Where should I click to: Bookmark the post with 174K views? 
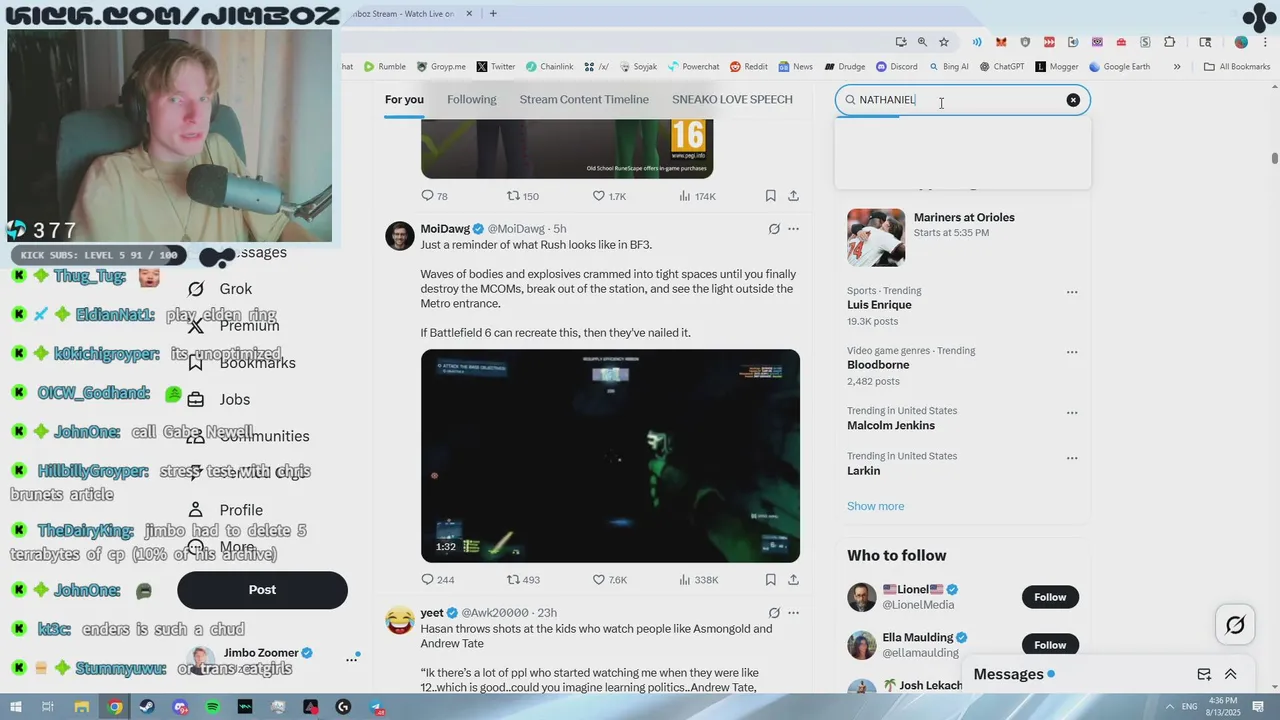[x=770, y=196]
